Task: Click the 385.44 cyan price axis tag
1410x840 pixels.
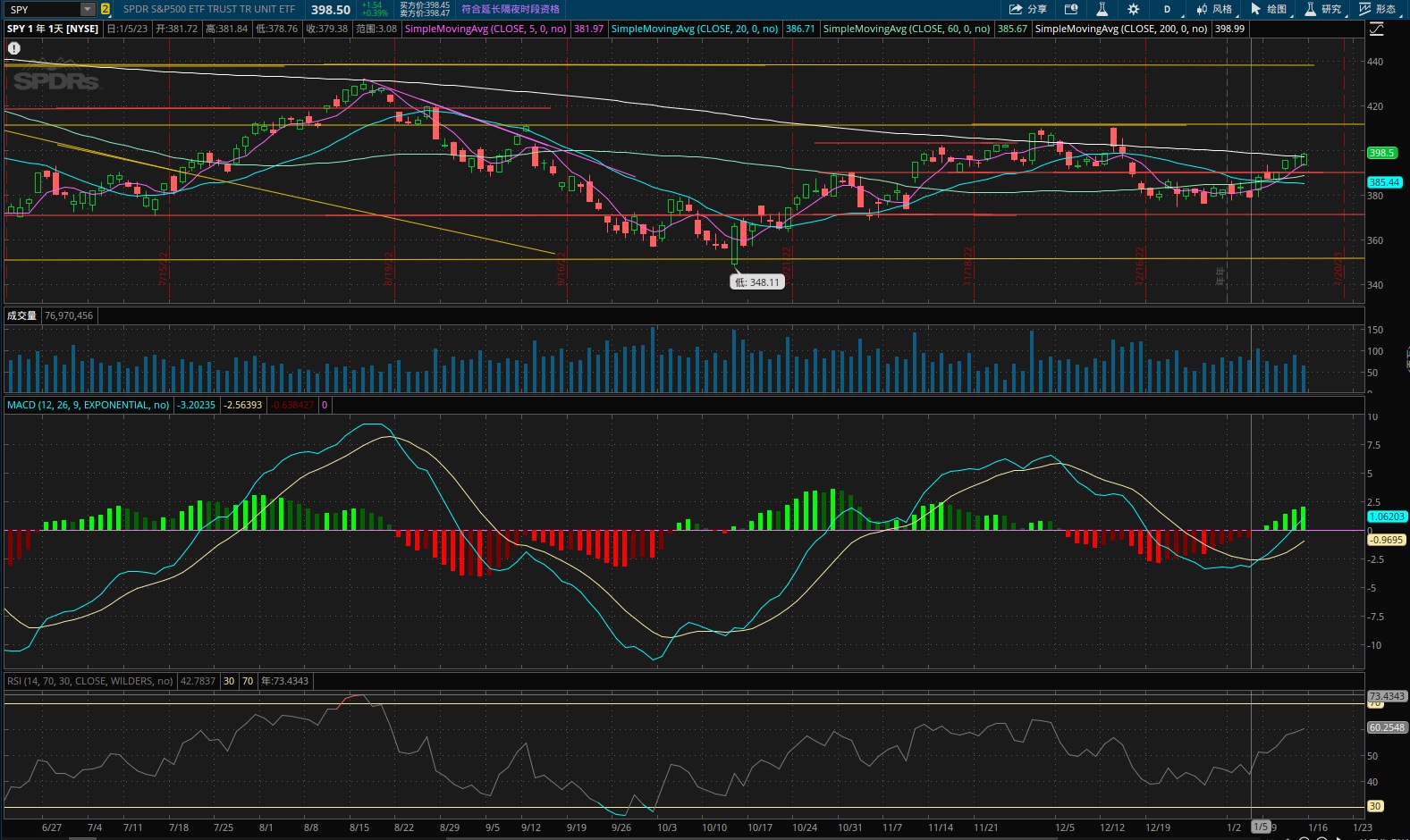Action: 1384,182
